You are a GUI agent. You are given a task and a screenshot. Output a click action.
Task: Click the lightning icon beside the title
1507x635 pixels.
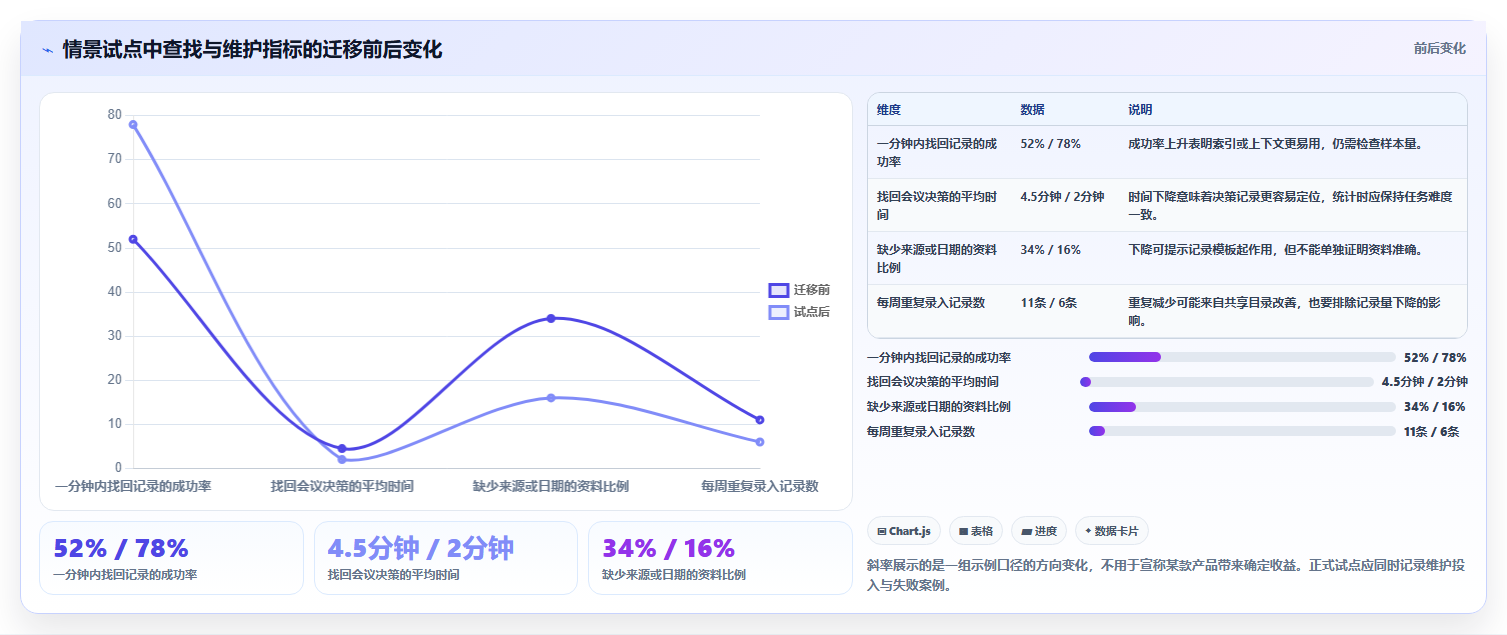[x=47, y=49]
